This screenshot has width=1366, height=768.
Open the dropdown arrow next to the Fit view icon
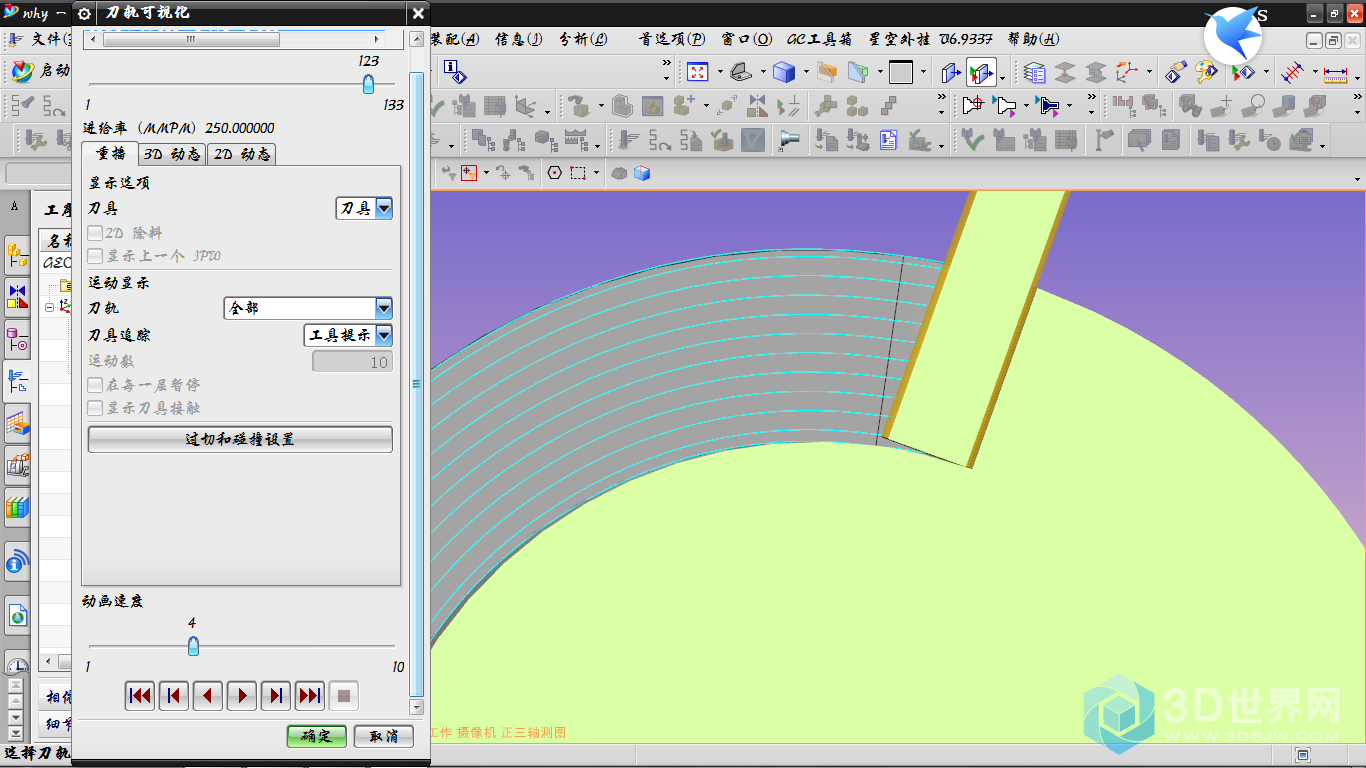point(719,73)
